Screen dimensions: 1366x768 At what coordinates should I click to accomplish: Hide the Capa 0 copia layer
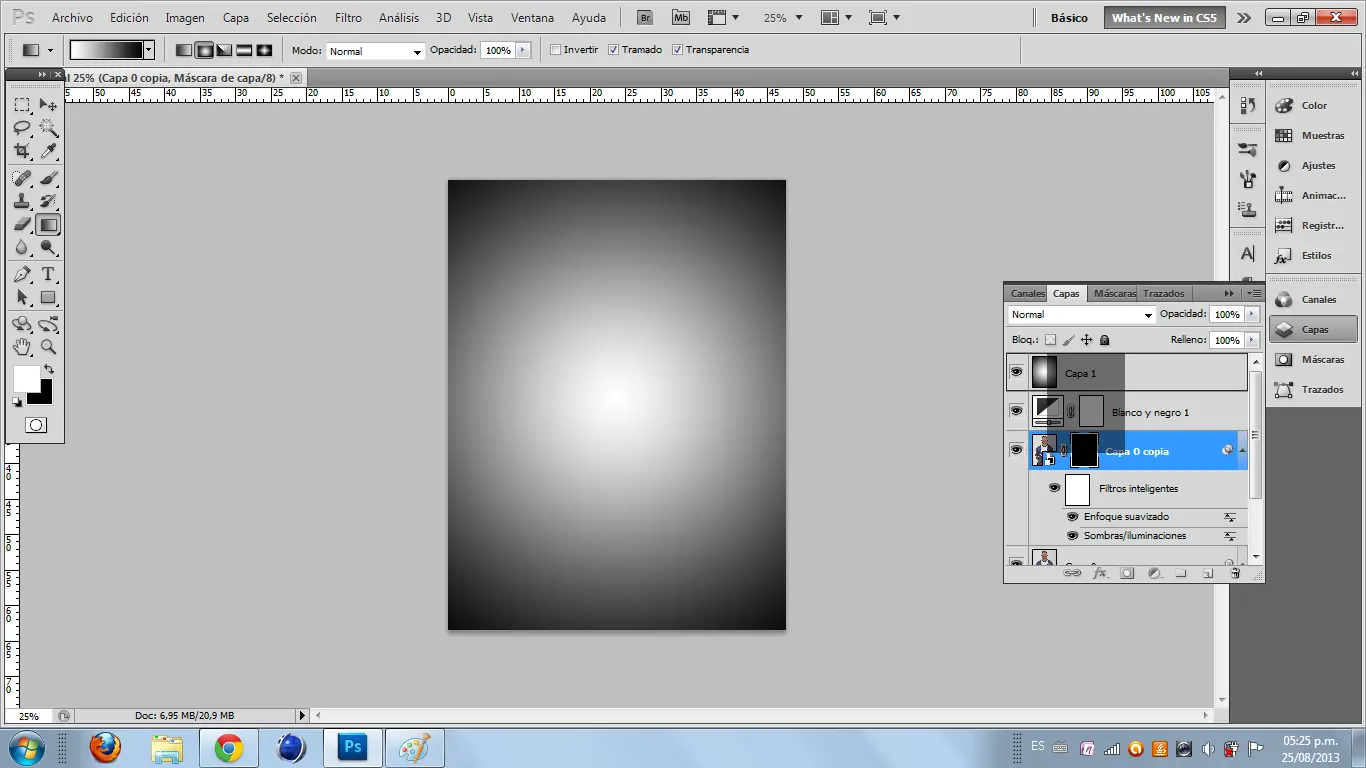1017,450
